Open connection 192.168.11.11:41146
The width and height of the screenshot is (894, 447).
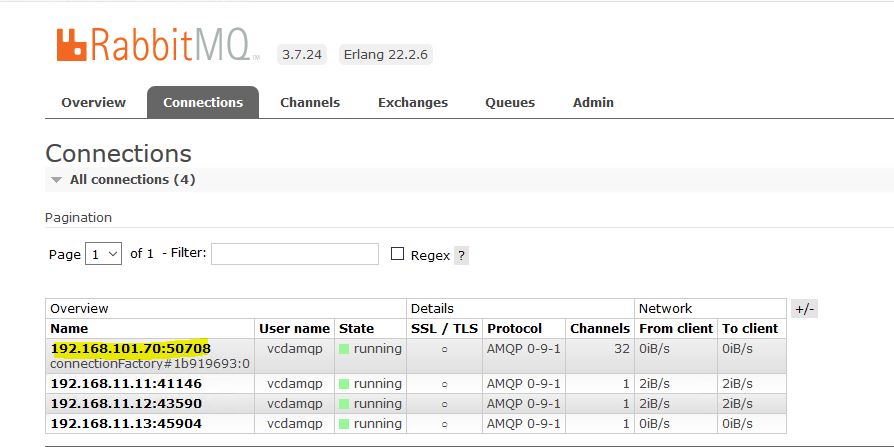126,384
